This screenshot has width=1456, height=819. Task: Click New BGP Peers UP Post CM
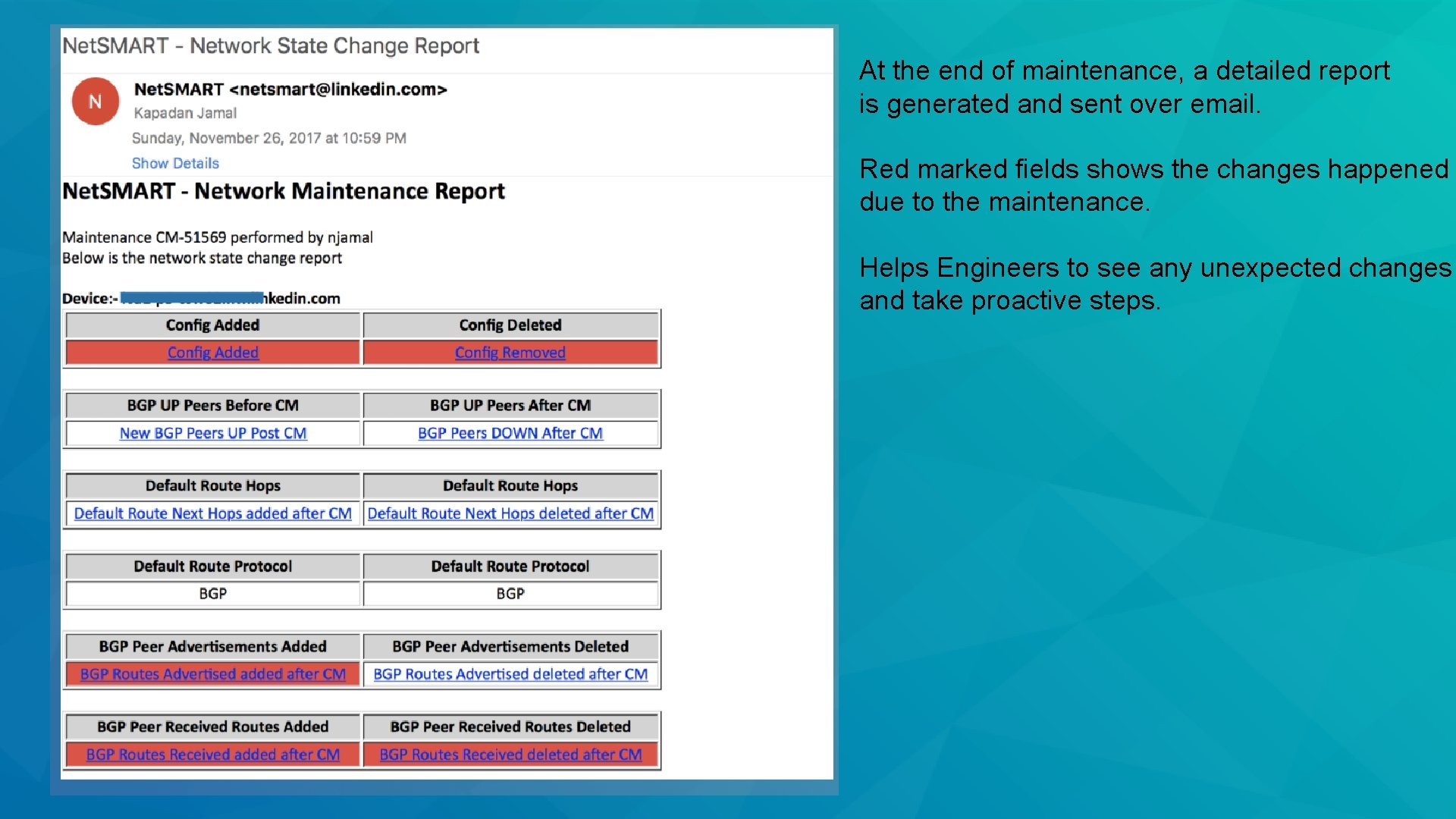coord(212,433)
